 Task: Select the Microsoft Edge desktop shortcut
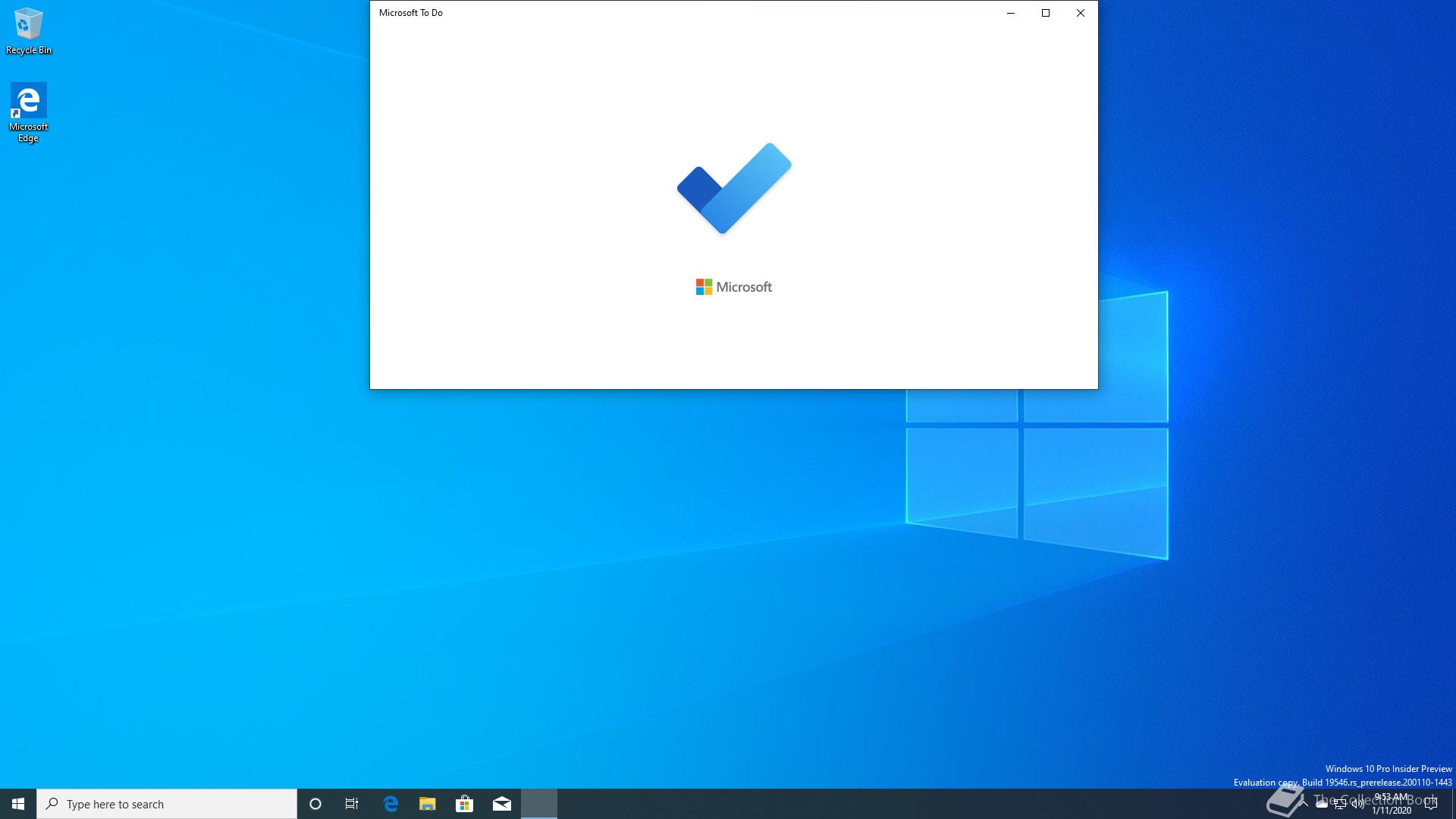pyautogui.click(x=28, y=112)
